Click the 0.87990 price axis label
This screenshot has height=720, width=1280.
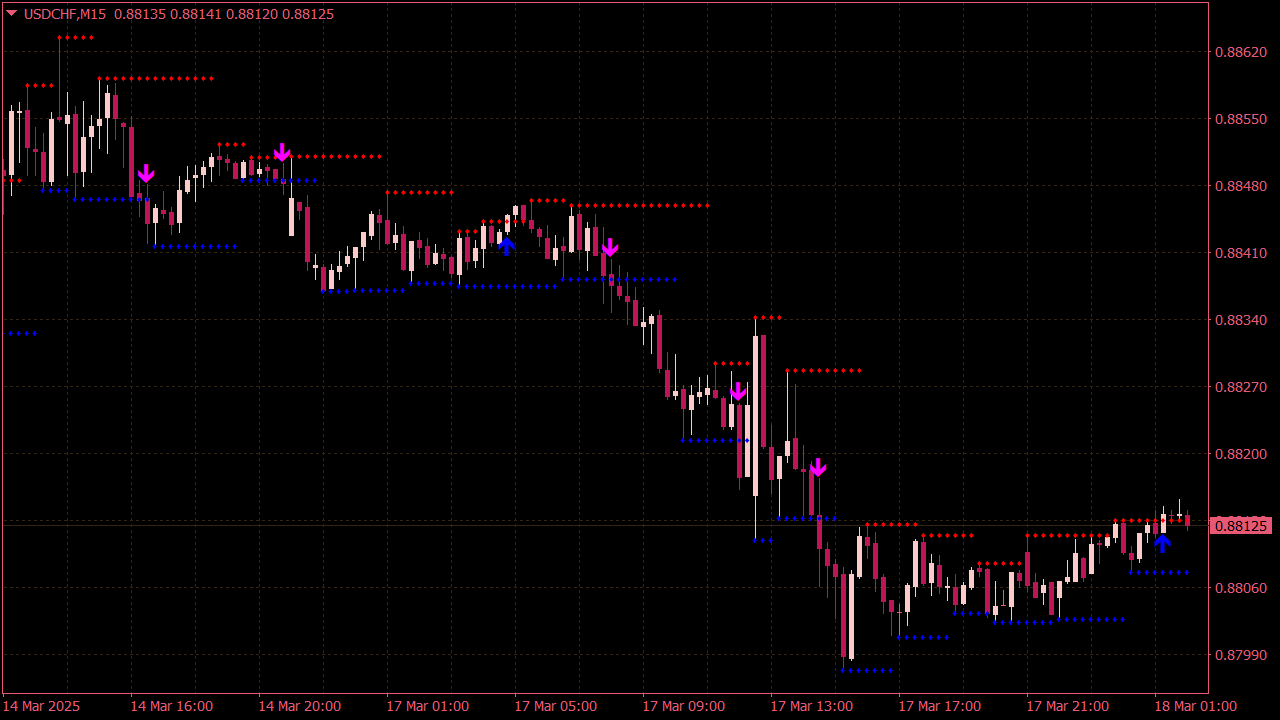[1240, 655]
